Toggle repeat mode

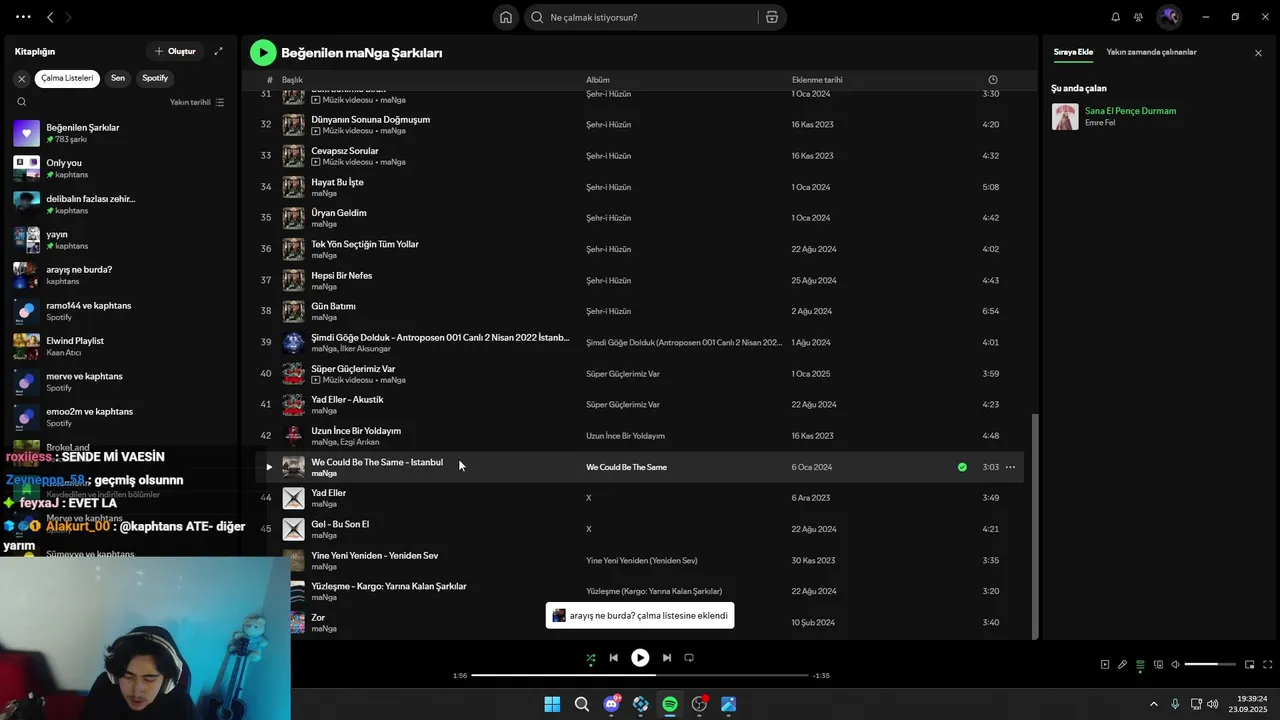[x=689, y=658]
